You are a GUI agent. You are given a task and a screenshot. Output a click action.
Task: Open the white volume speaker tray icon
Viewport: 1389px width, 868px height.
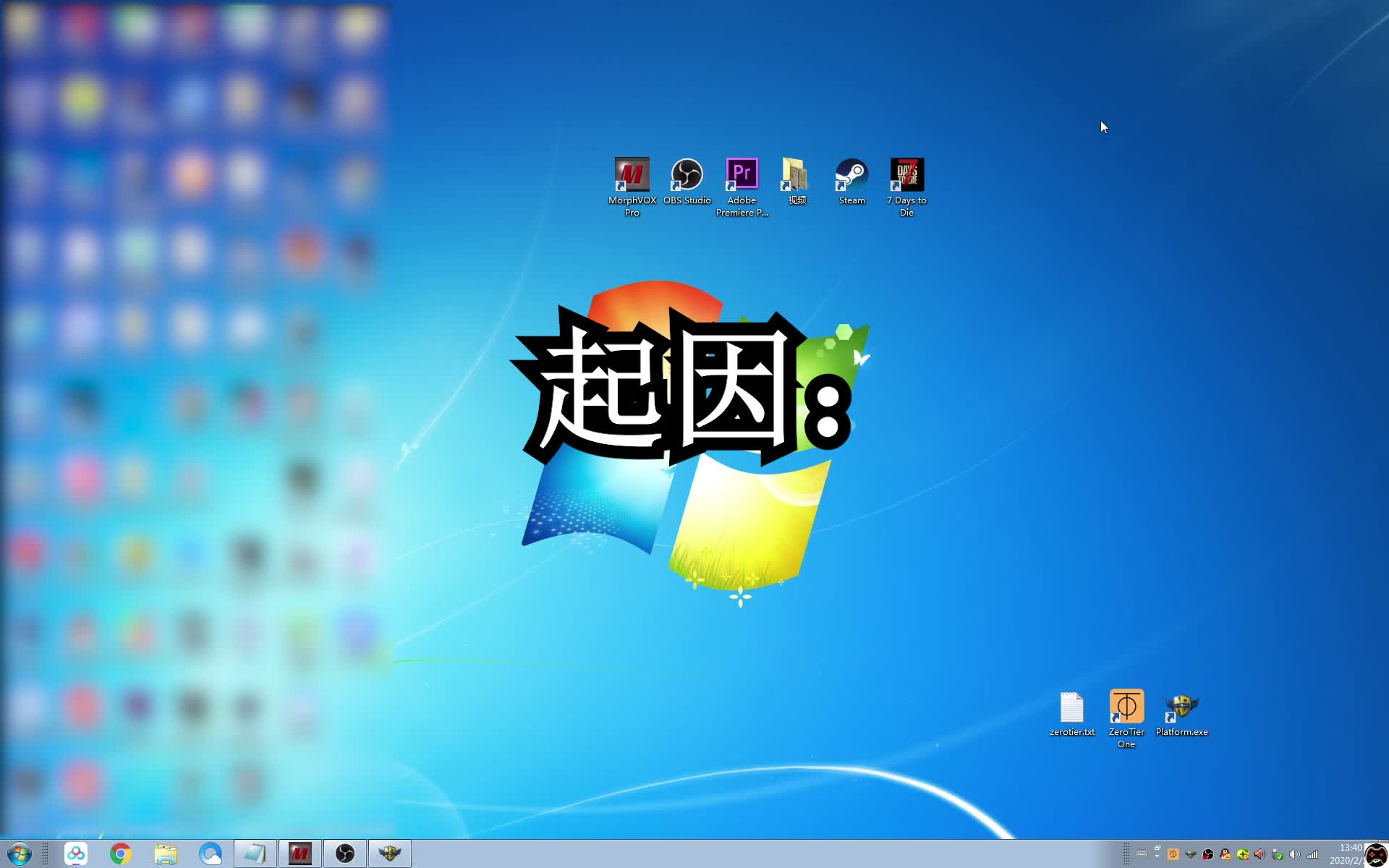(1295, 854)
